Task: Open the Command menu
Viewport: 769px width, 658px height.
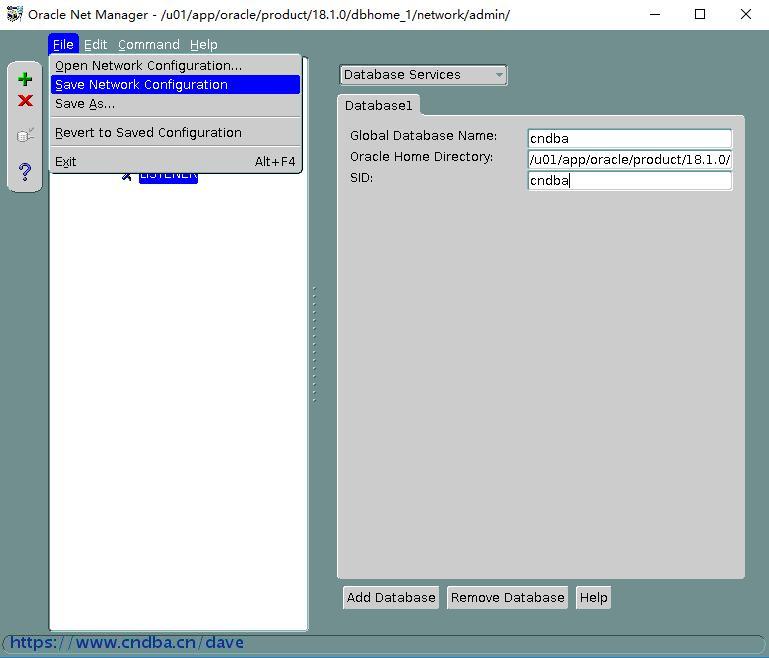Action: pyautogui.click(x=149, y=45)
